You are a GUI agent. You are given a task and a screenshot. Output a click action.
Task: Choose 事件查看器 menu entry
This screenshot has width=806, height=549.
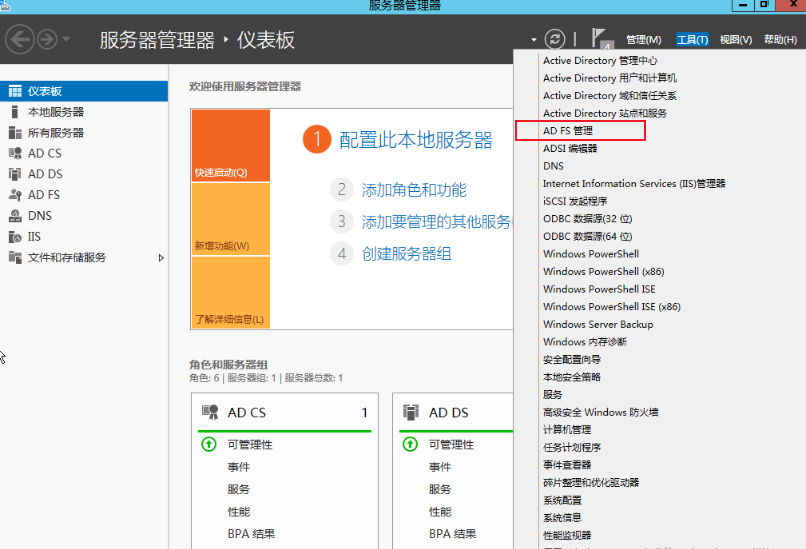[567, 465]
